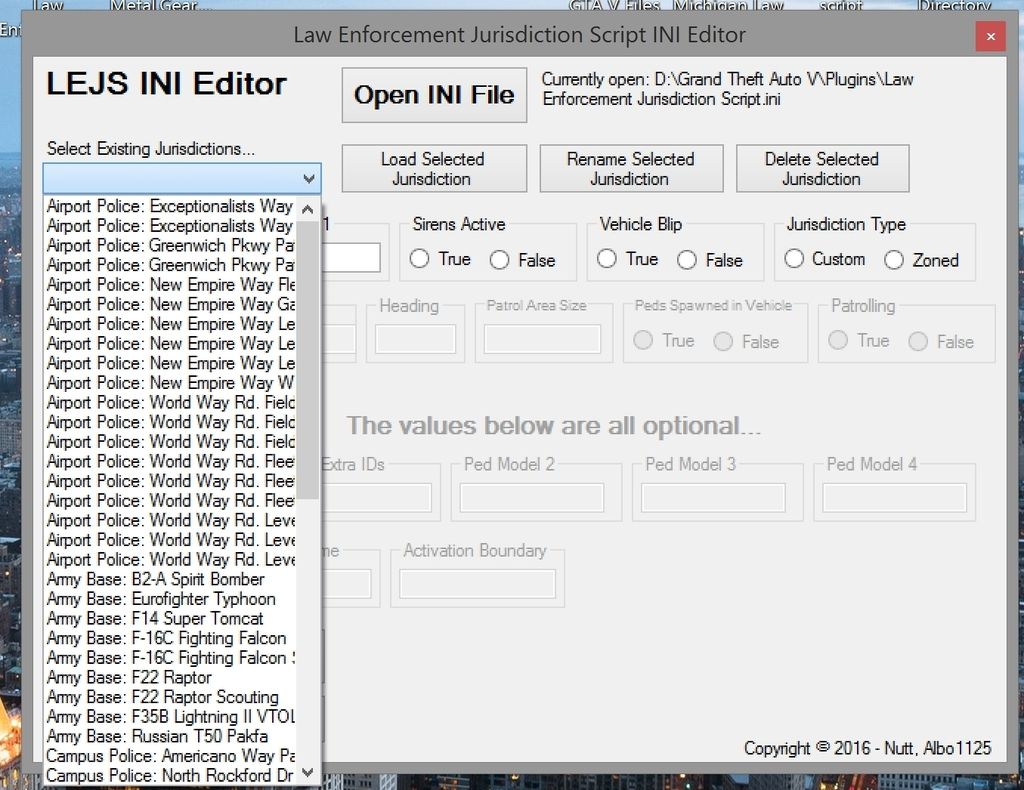Choose Custom jurisdiction type
The image size is (1024, 790).
(794, 259)
